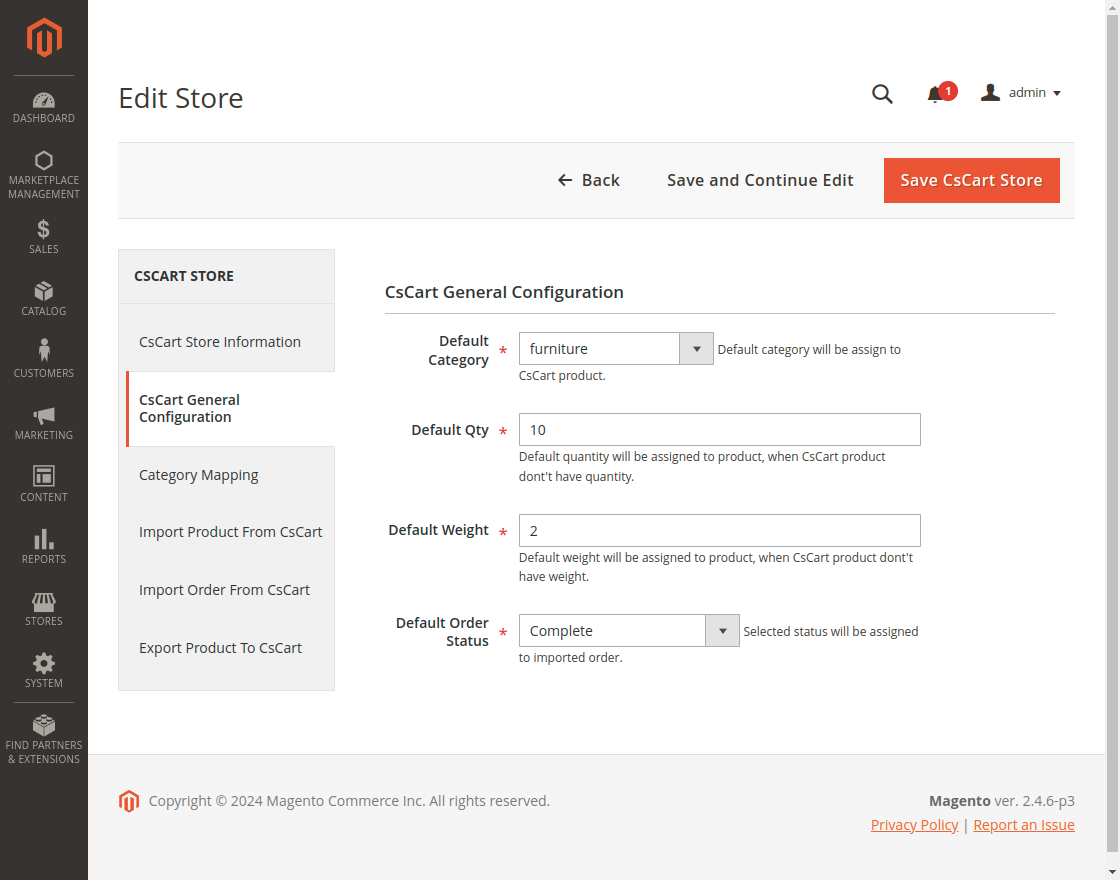Open the Dashboard icon in sidebar
1120x880 pixels.
tap(44, 100)
